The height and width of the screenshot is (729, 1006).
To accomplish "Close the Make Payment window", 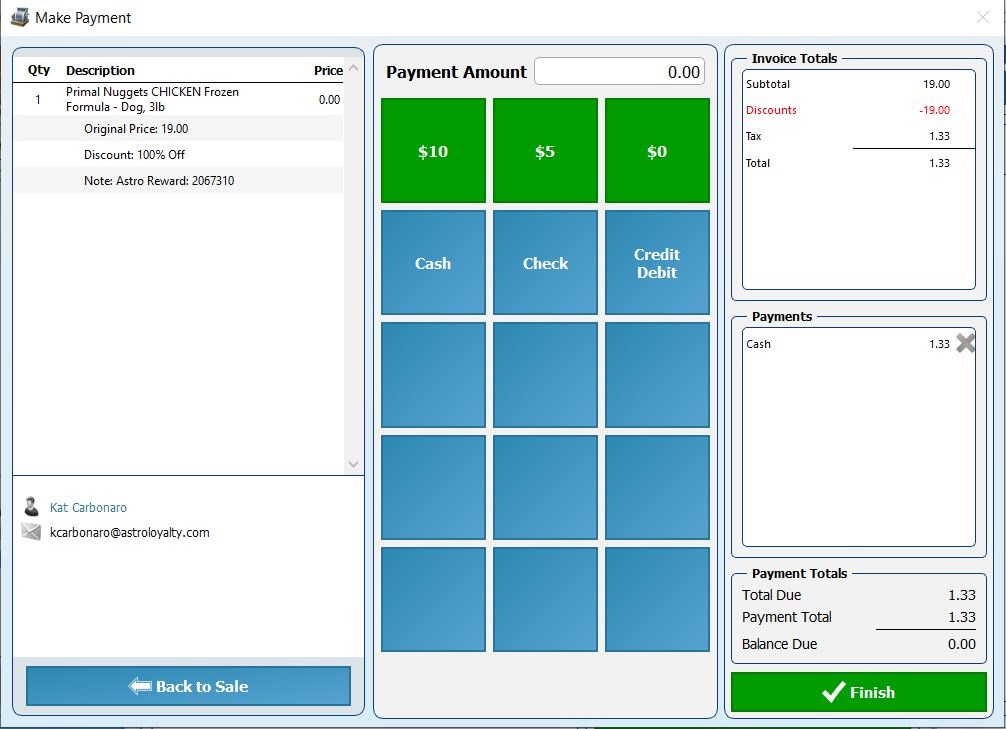I will [x=982, y=17].
